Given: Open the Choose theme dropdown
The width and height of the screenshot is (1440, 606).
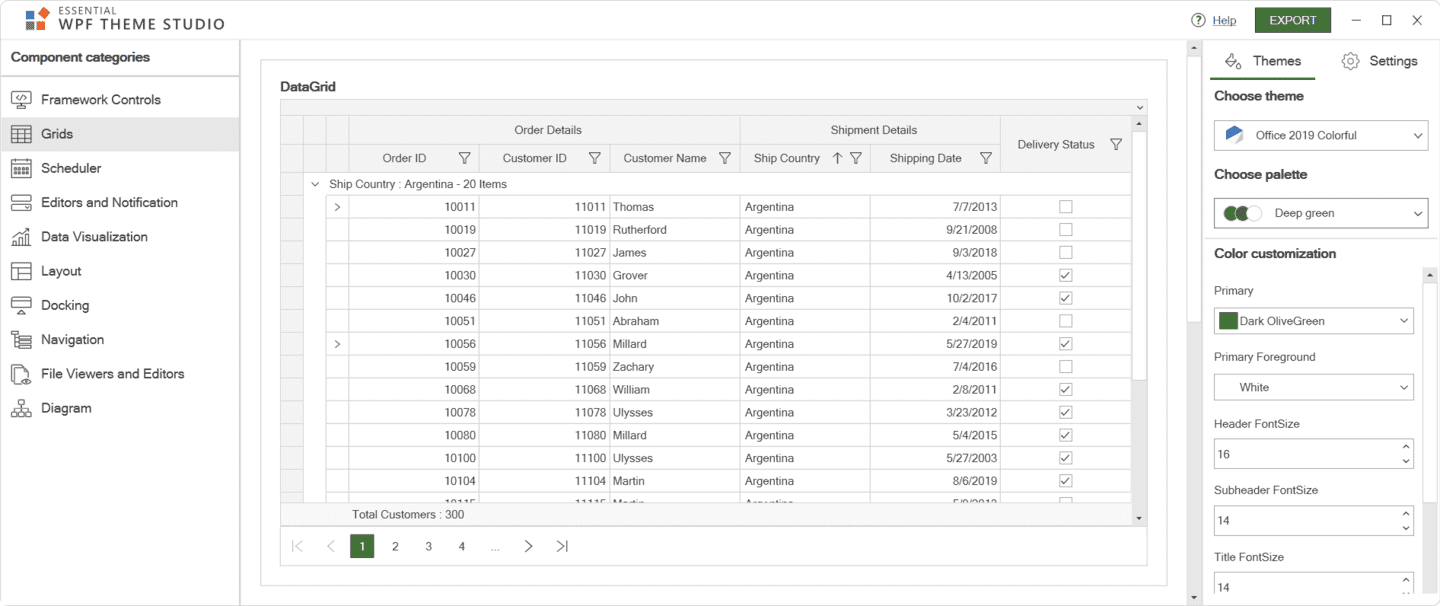Looking at the screenshot, I should coord(1320,135).
